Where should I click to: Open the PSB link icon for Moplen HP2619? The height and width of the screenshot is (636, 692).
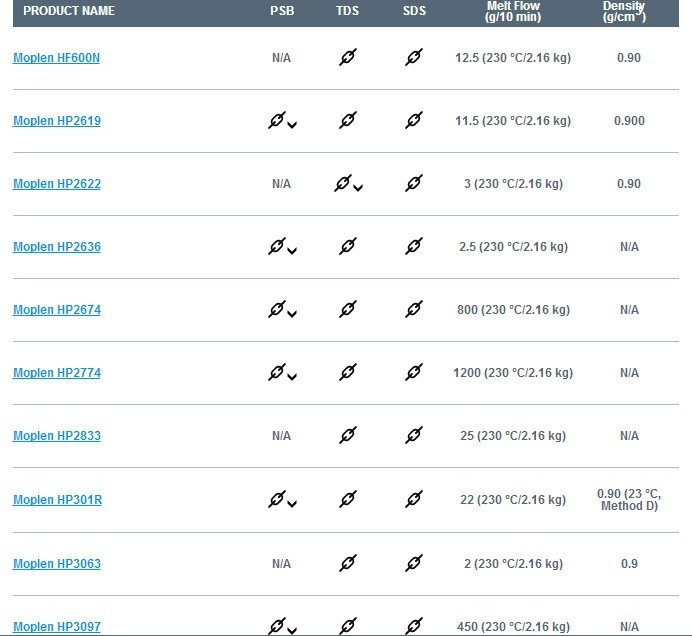[x=277, y=120]
